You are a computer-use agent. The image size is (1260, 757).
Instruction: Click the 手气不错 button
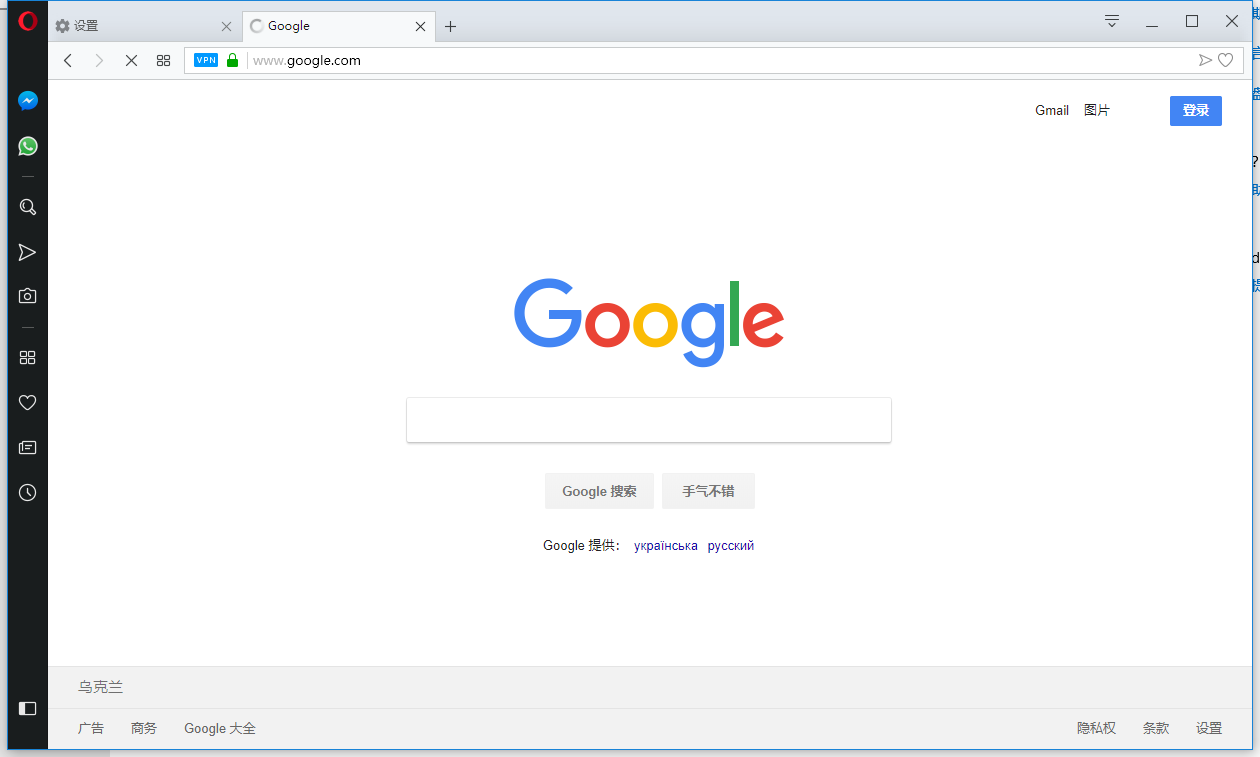[x=708, y=491]
